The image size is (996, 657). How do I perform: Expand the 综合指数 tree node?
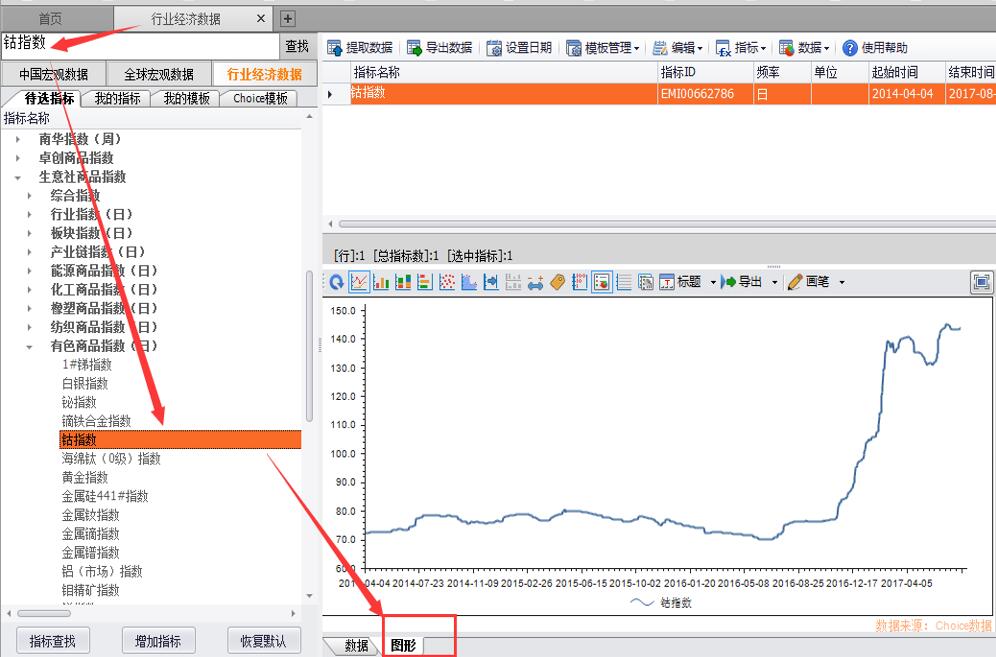[30, 196]
